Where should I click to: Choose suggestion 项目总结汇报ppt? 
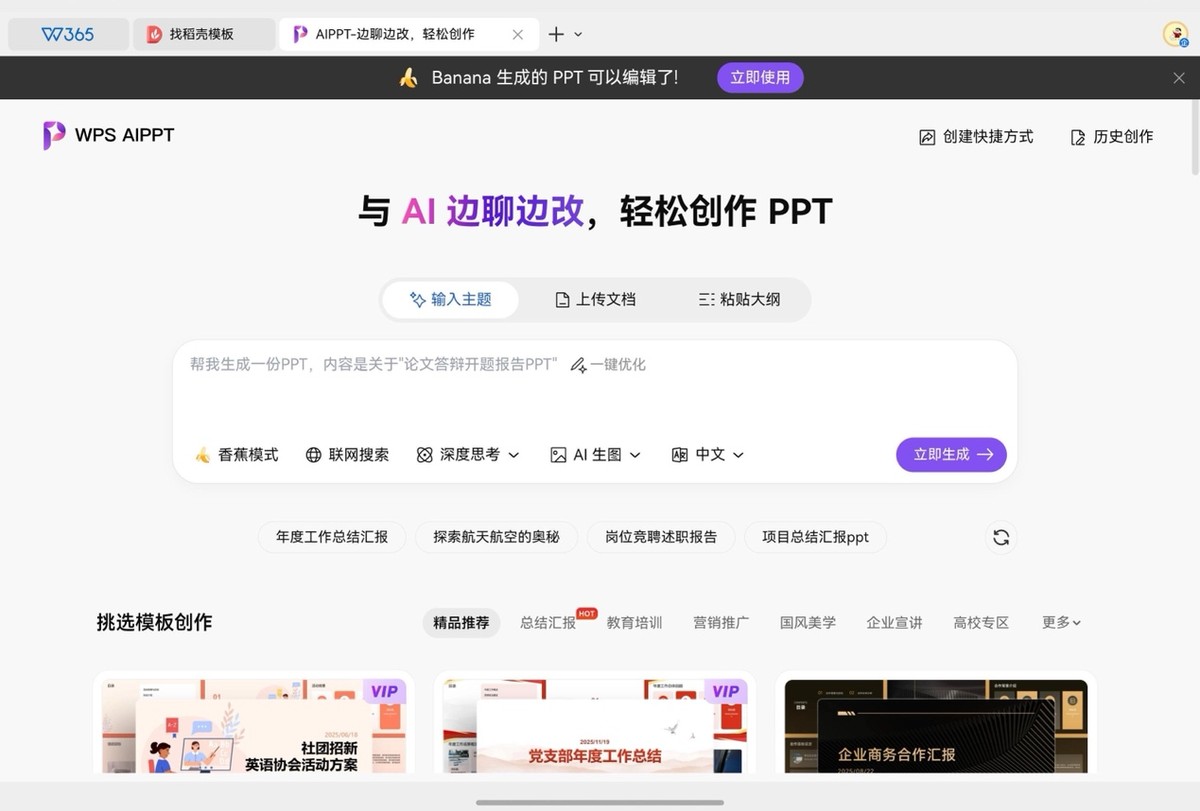coord(816,537)
